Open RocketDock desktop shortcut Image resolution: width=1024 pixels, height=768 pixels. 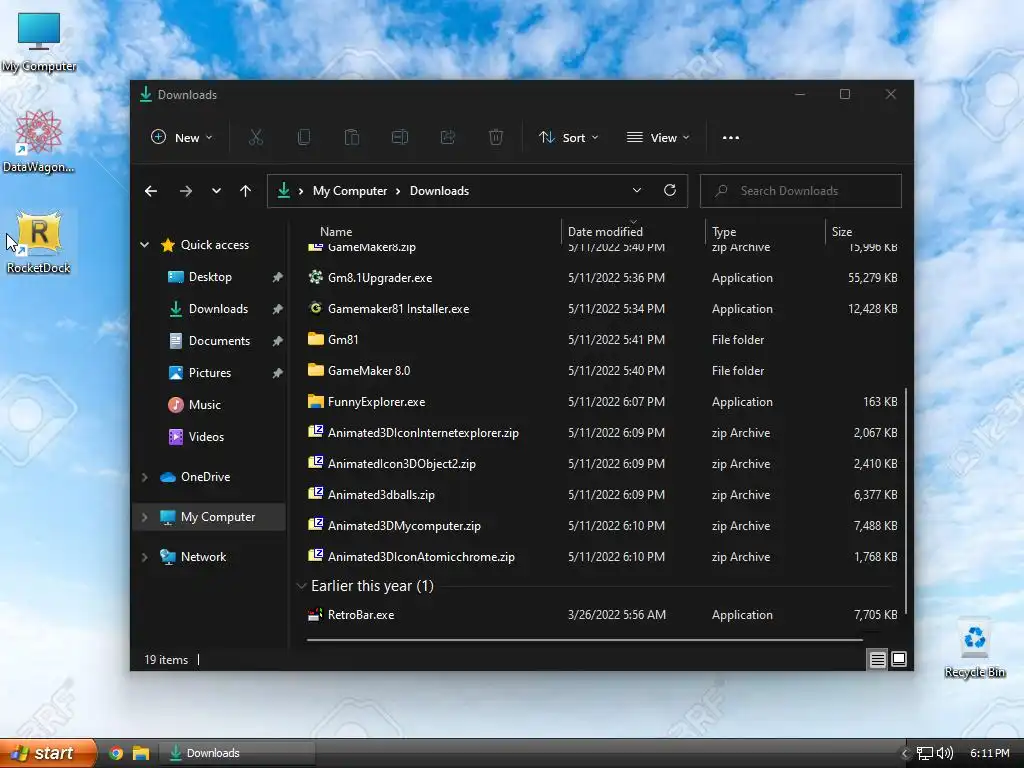tap(39, 242)
